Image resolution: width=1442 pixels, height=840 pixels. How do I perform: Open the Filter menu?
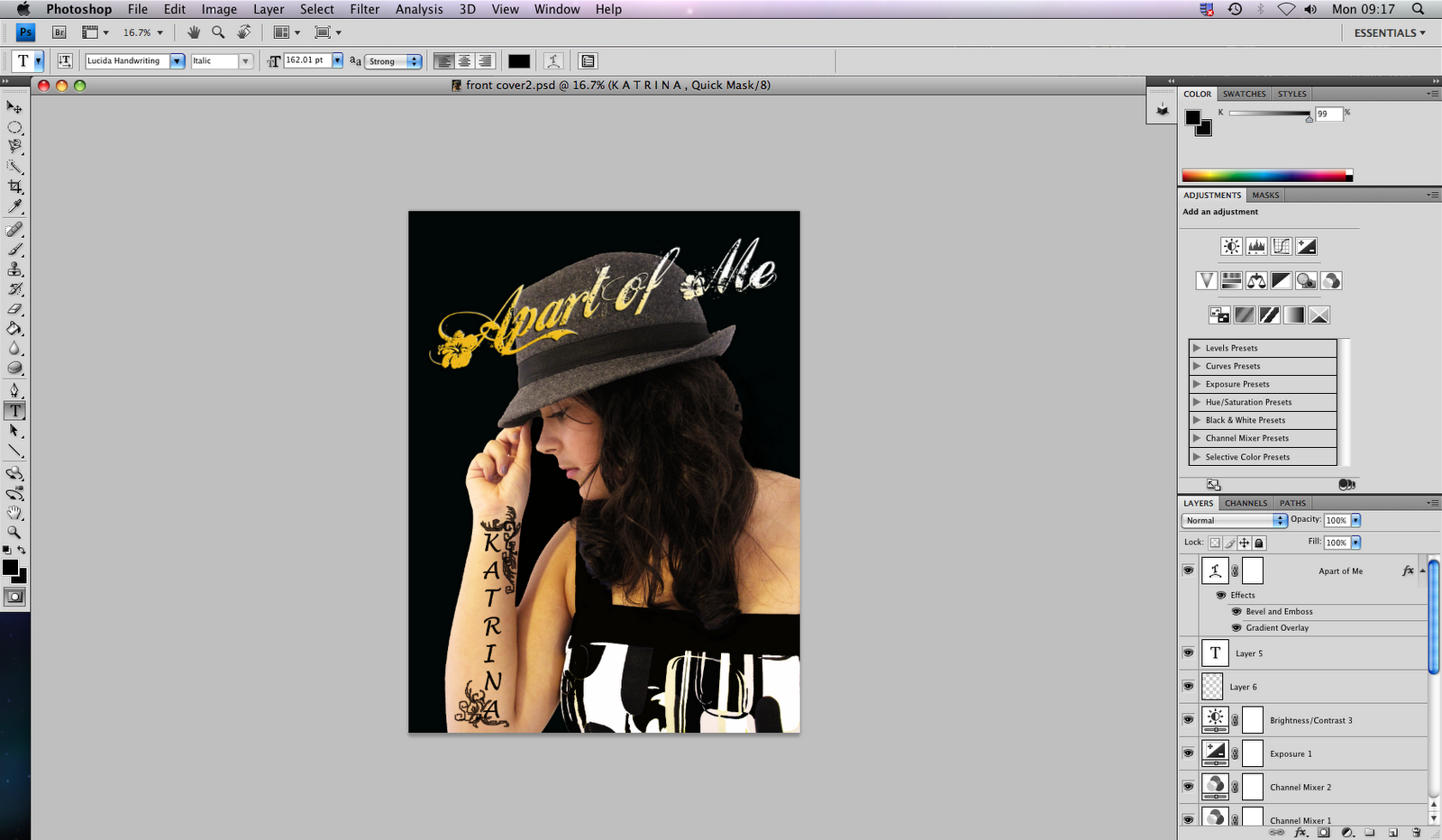(364, 9)
